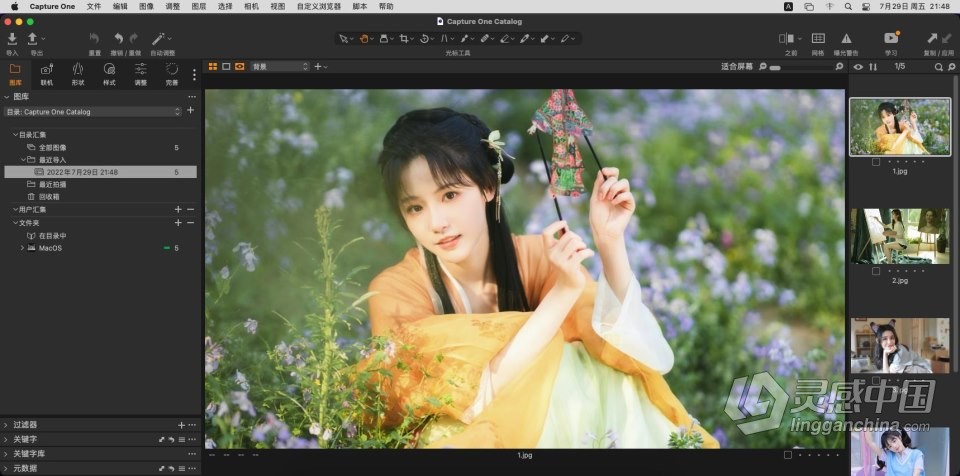This screenshot has width=960, height=476.
Task: Open the Tether (联机) camera tool tab
Action: click(46, 70)
